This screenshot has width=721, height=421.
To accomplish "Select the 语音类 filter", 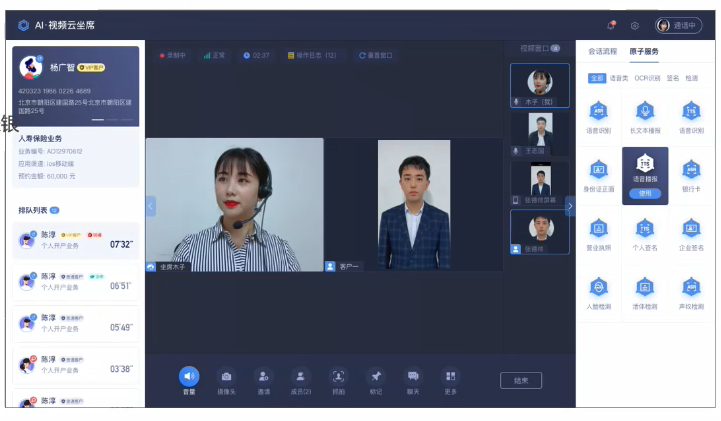I will click(x=619, y=78).
